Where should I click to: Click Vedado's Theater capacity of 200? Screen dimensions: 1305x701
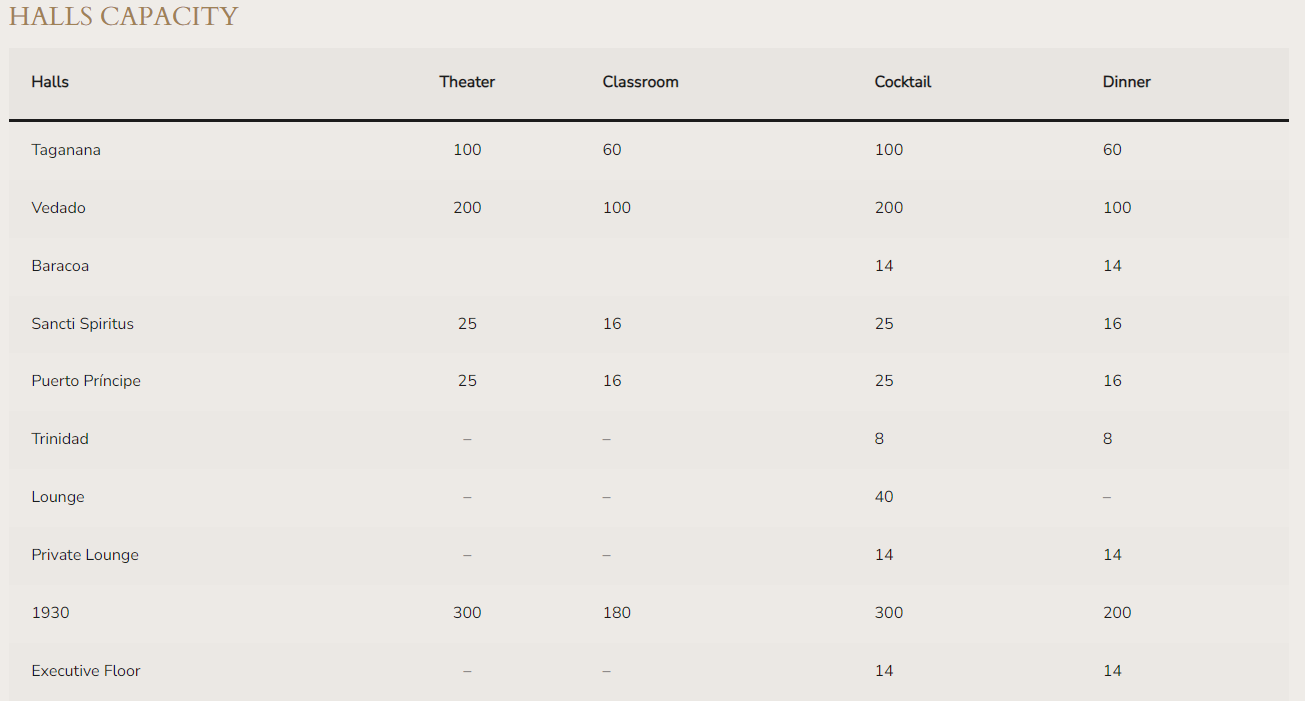(x=467, y=208)
